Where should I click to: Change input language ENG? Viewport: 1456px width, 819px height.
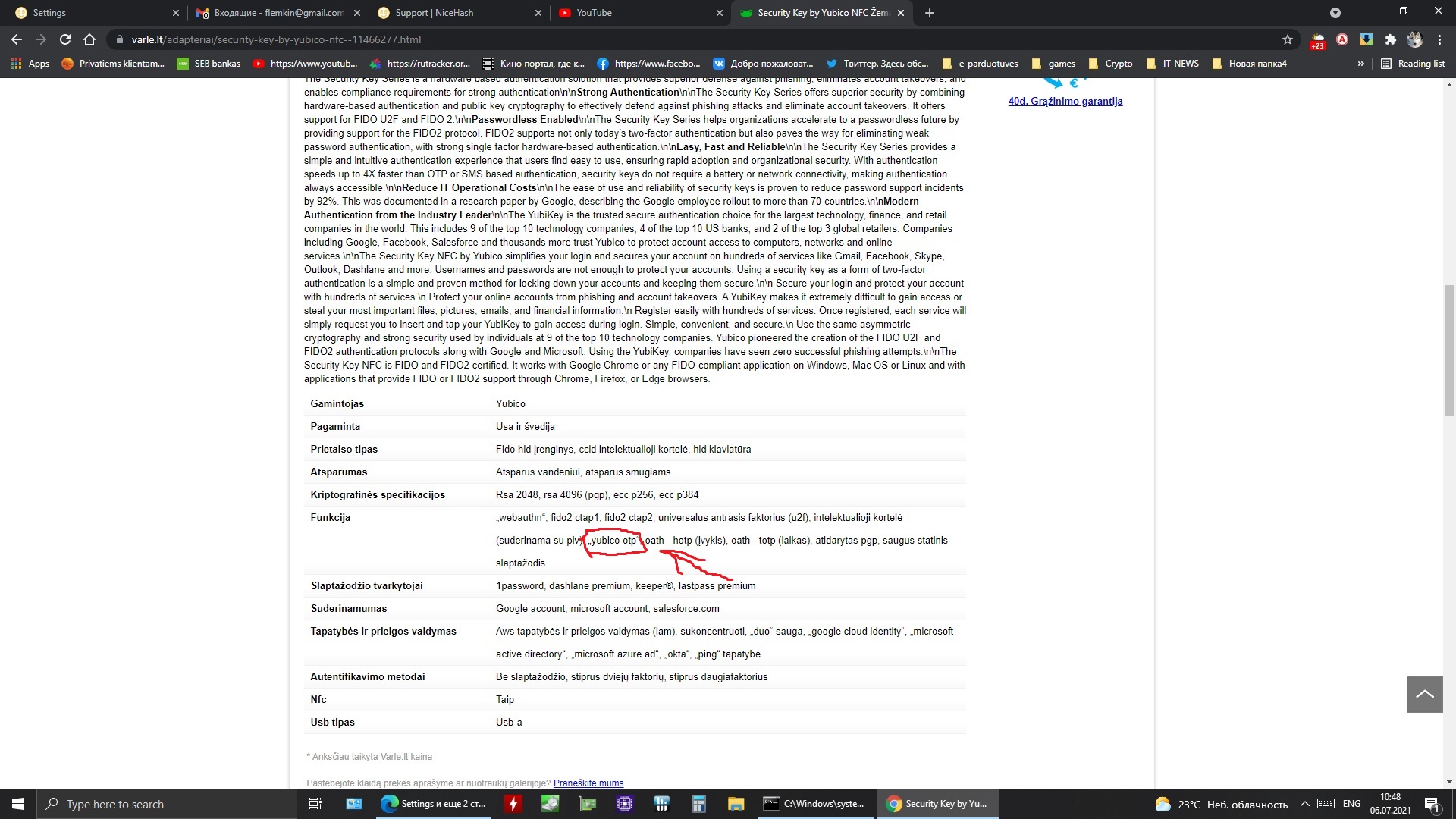(x=1351, y=804)
